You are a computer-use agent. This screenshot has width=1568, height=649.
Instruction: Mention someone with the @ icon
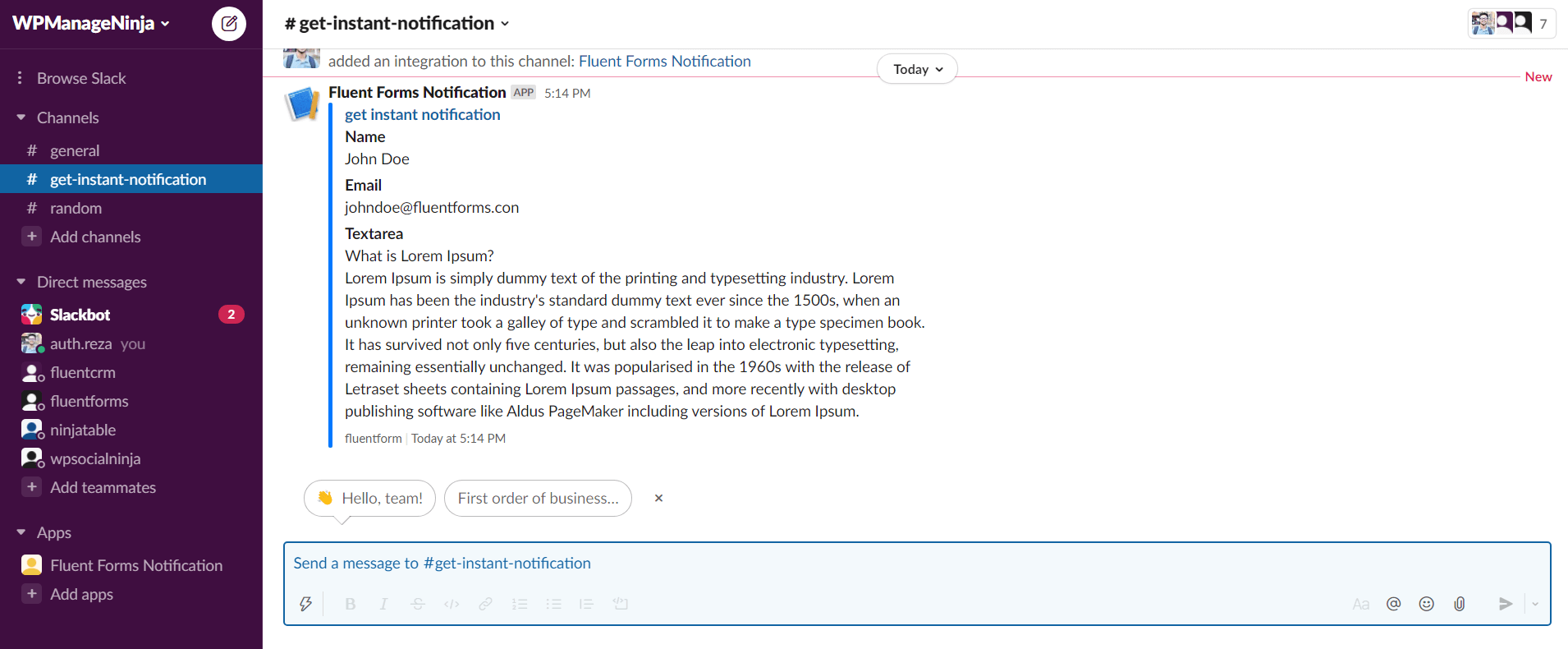tap(1393, 604)
